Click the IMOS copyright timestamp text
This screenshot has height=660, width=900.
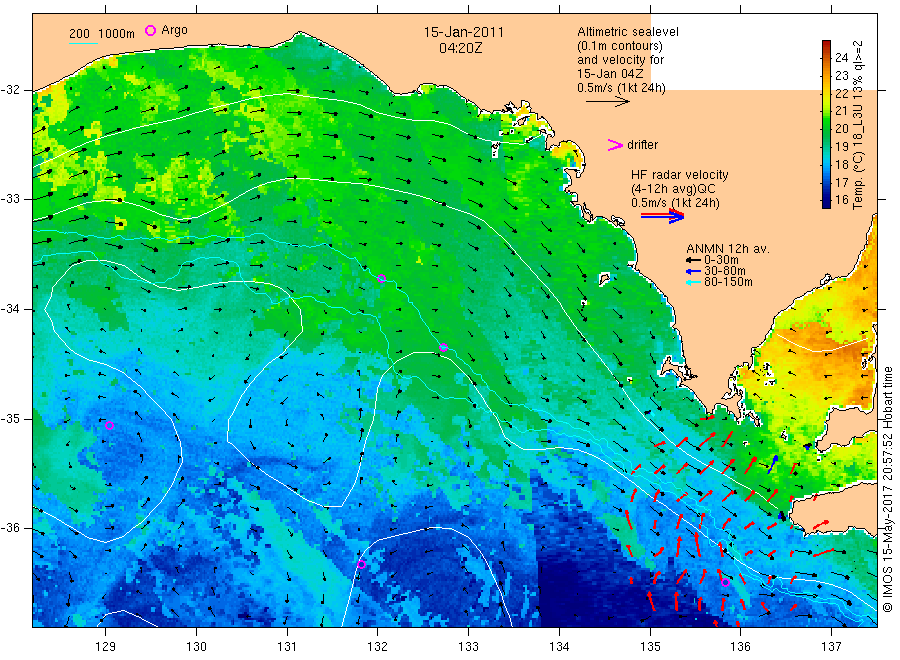(x=887, y=489)
